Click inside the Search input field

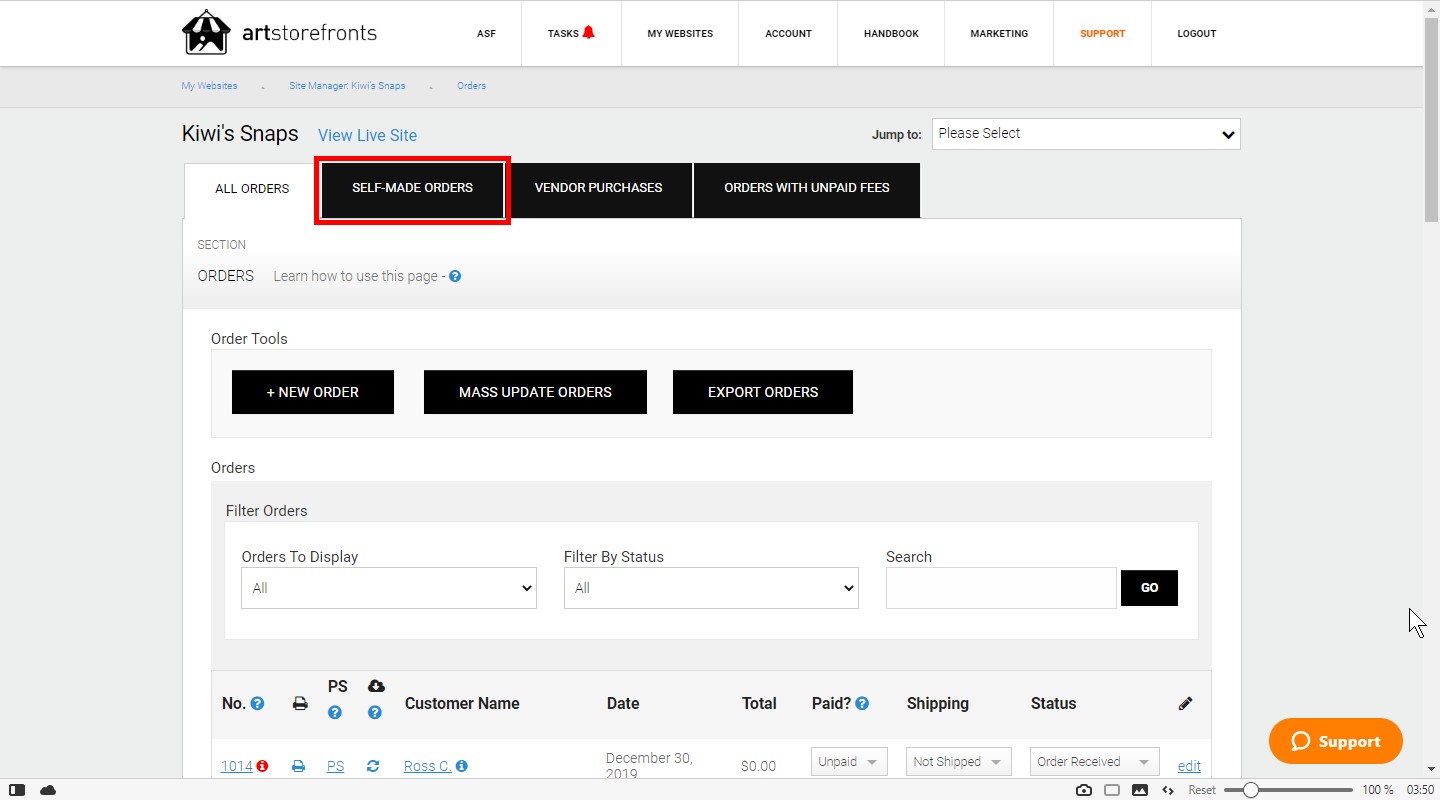(1000, 588)
